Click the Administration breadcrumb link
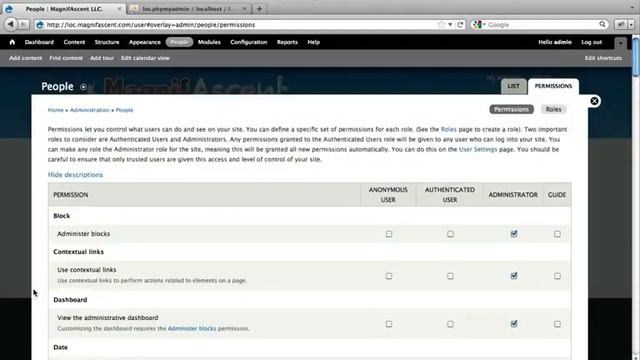Screen dimensions: 640x360 pyautogui.click(x=90, y=110)
